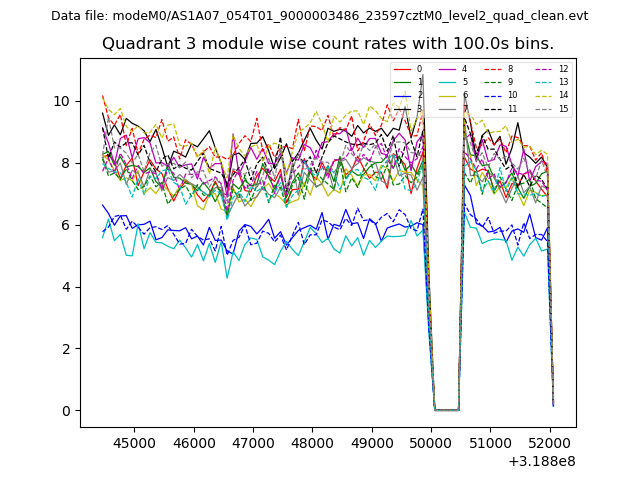The width and height of the screenshot is (640, 480).
Task: Click the red solid line legend swatch for module 0
Action: tap(401, 69)
